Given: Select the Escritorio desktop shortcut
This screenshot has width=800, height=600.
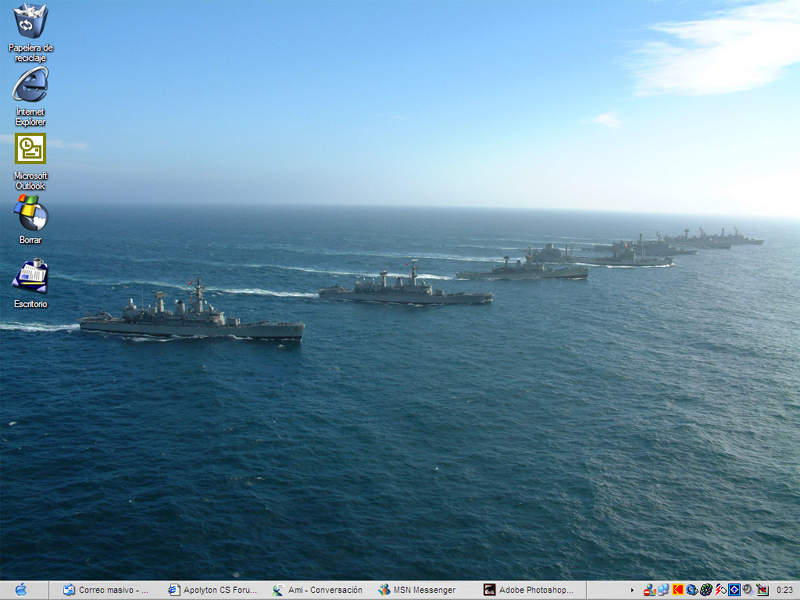Looking at the screenshot, I should pos(30,276).
